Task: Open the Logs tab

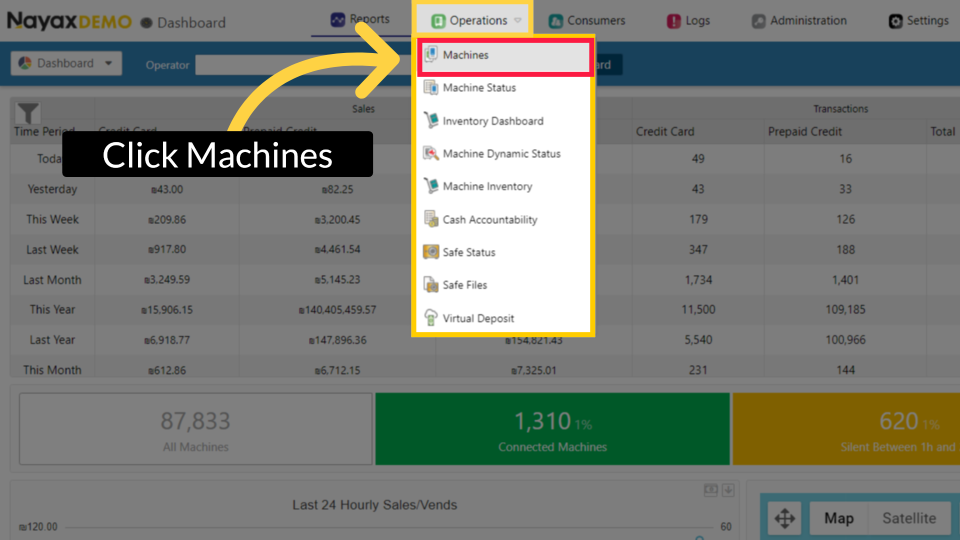Action: point(688,21)
